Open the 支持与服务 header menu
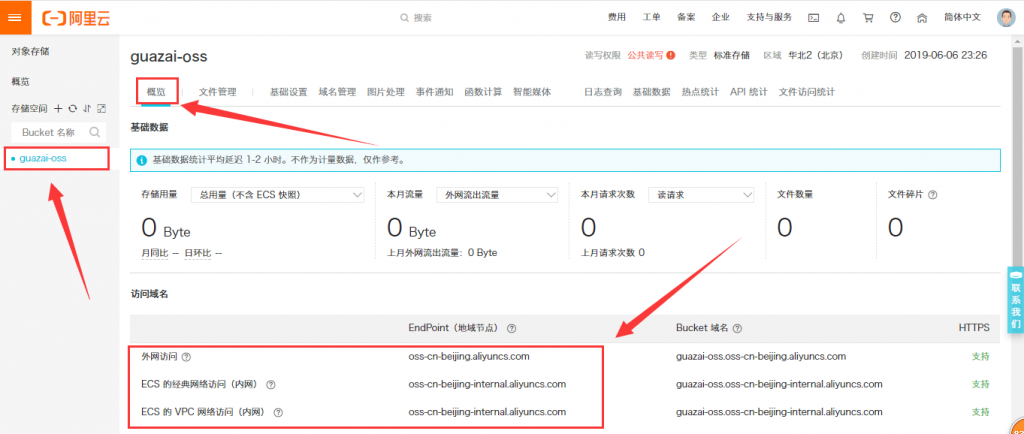 769,18
